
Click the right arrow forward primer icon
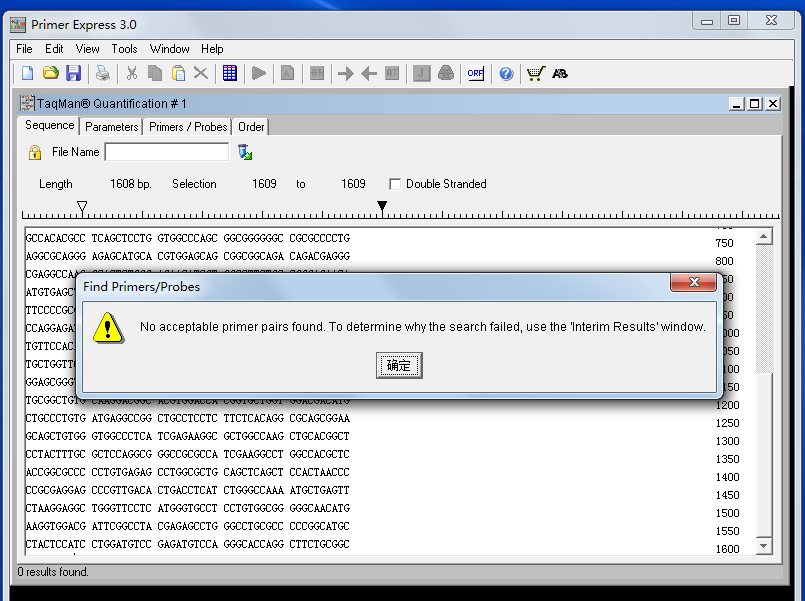[346, 73]
